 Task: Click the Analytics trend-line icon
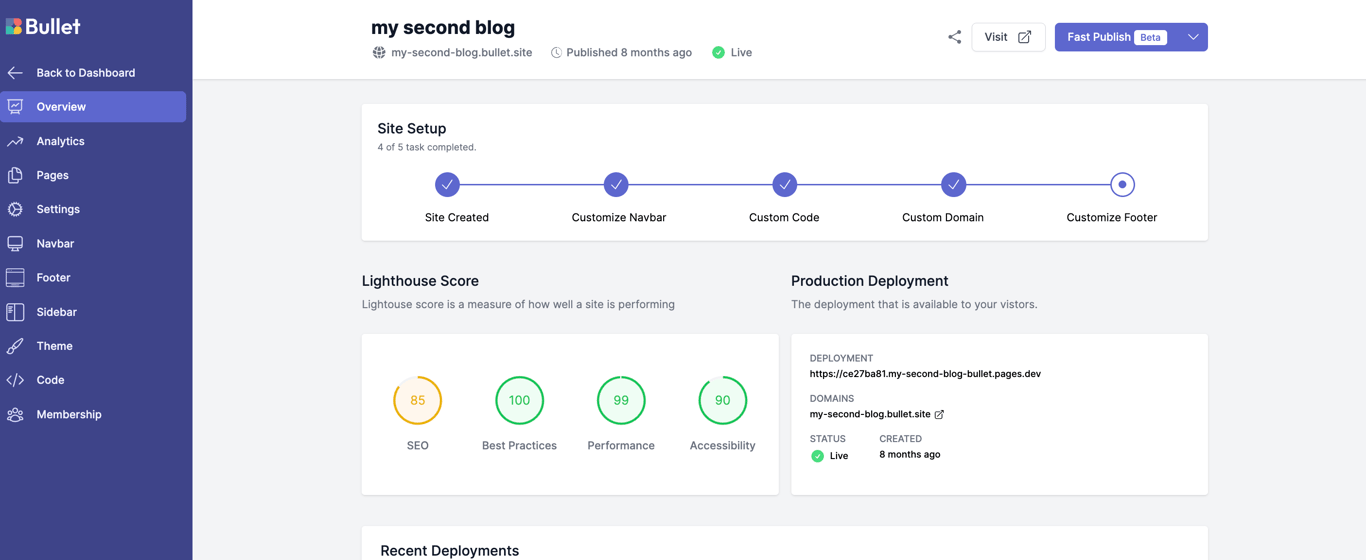(15, 141)
